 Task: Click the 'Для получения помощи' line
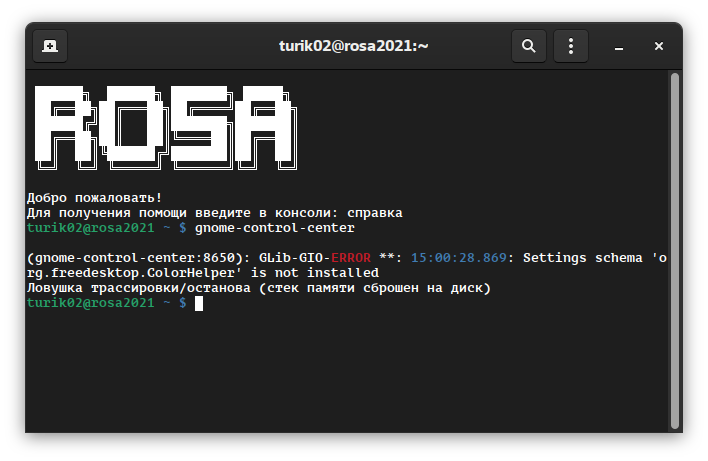(x=214, y=213)
